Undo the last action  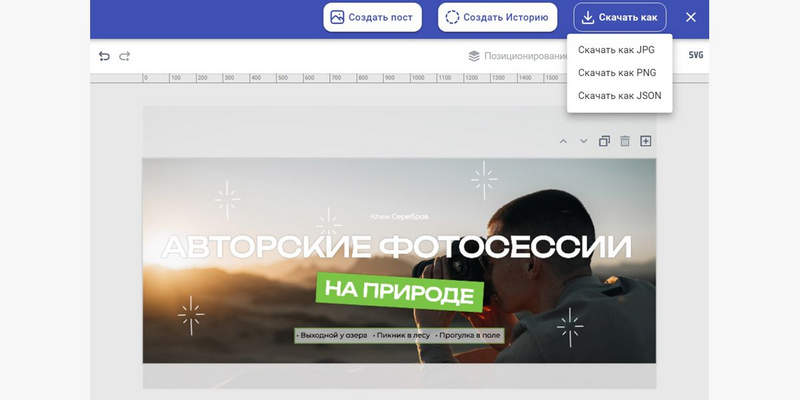pos(104,56)
